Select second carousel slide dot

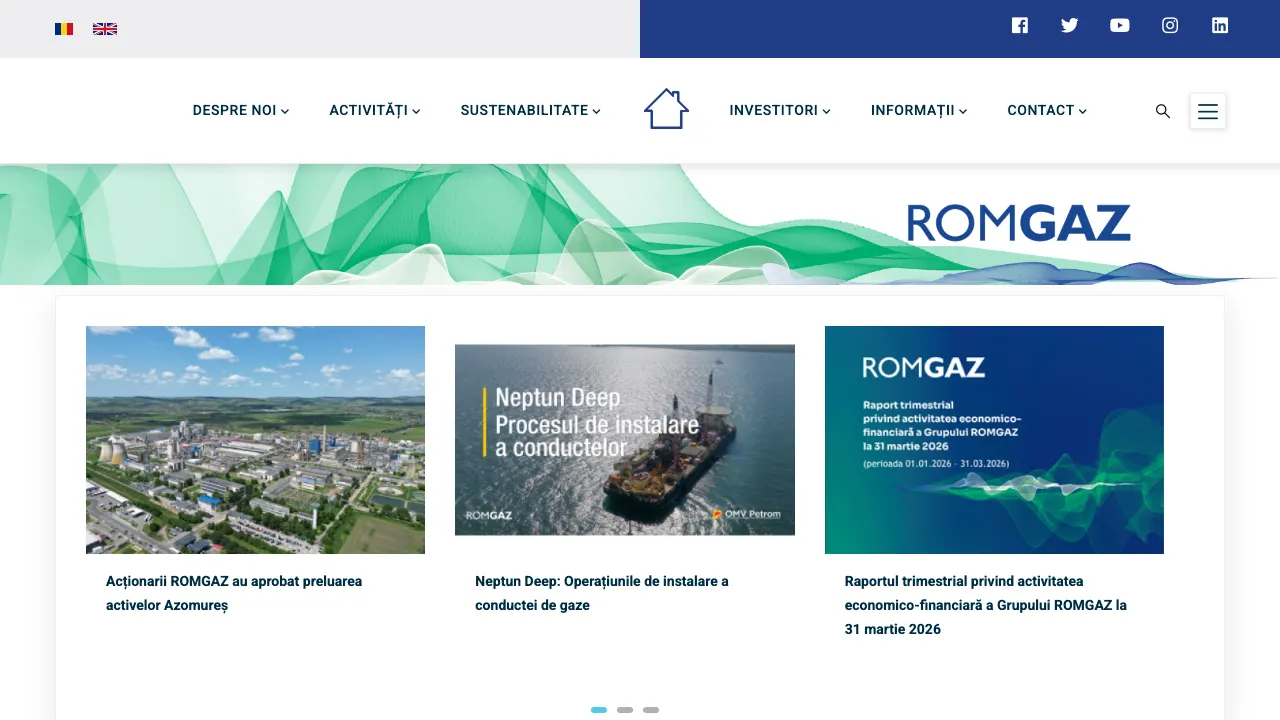625,710
